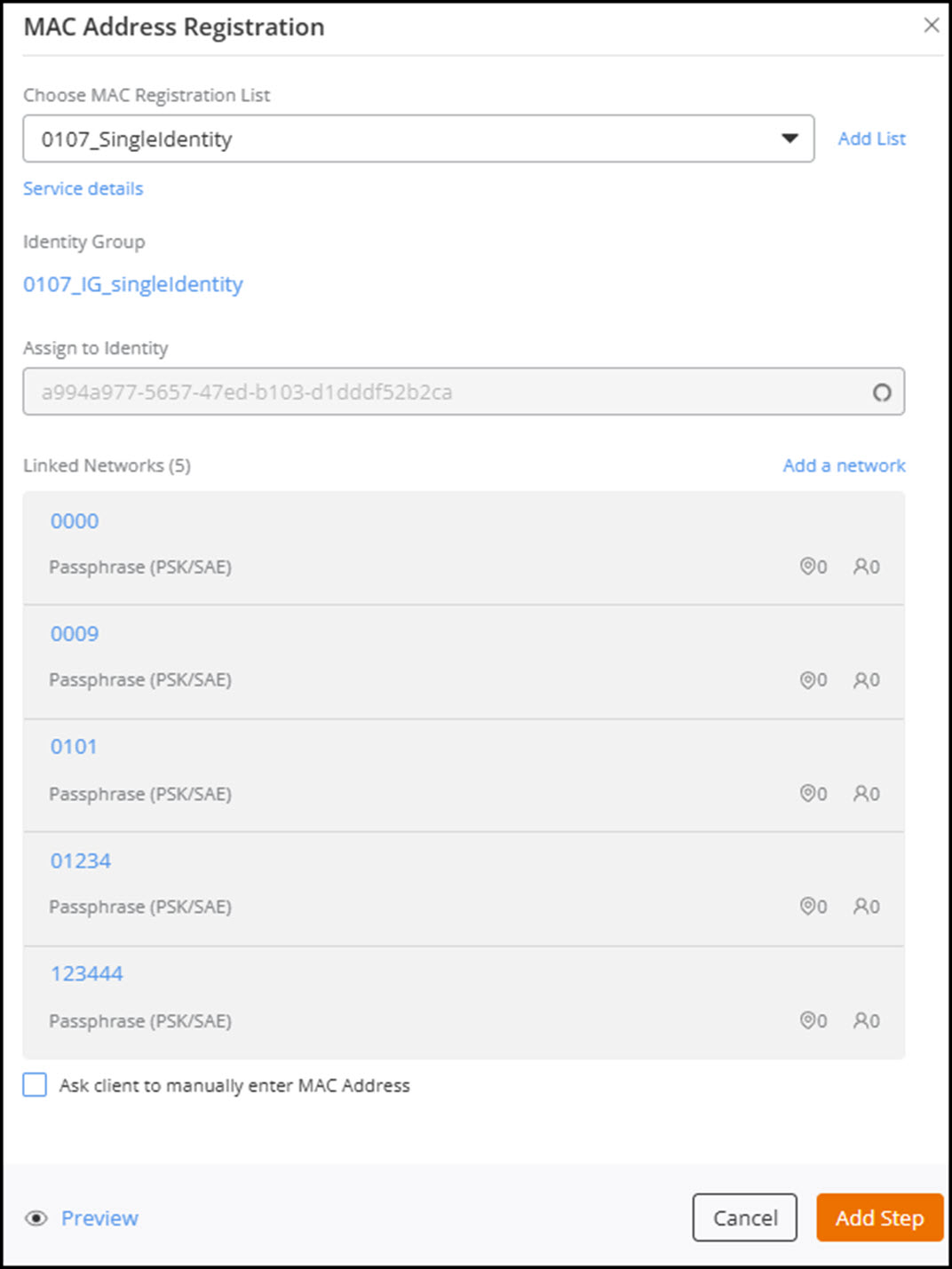The width and height of the screenshot is (952, 1269).
Task: Click the dropdown arrow for 0107_SingleIdentity
Action: pos(789,139)
